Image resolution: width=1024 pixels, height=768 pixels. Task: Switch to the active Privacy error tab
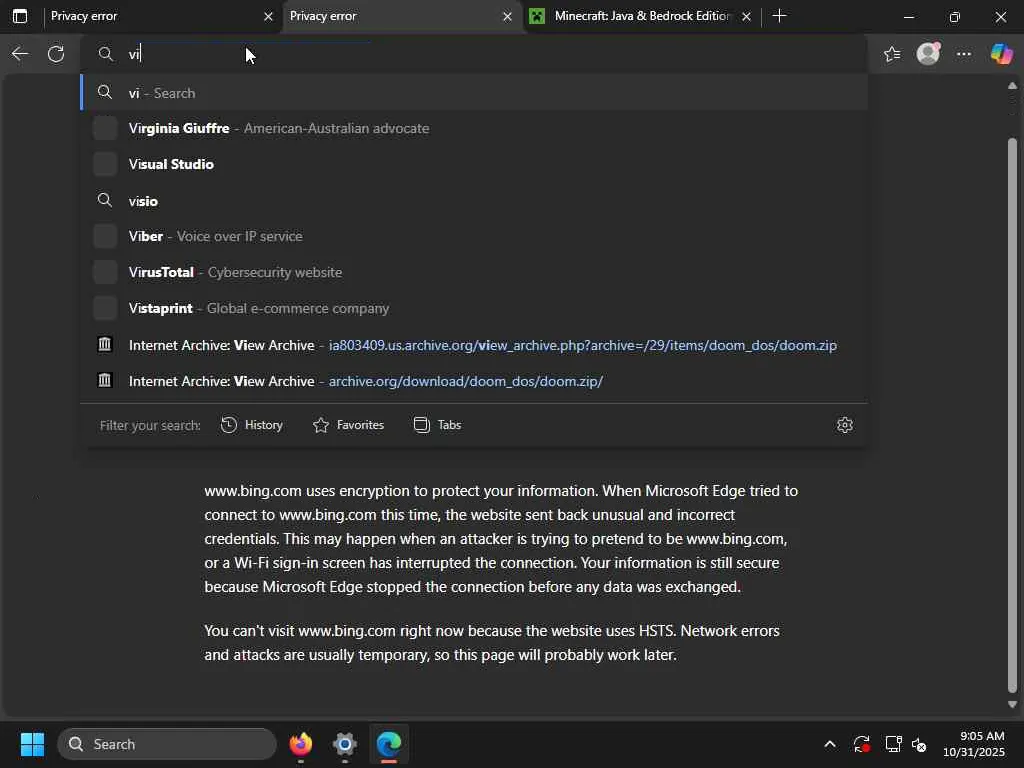point(402,16)
